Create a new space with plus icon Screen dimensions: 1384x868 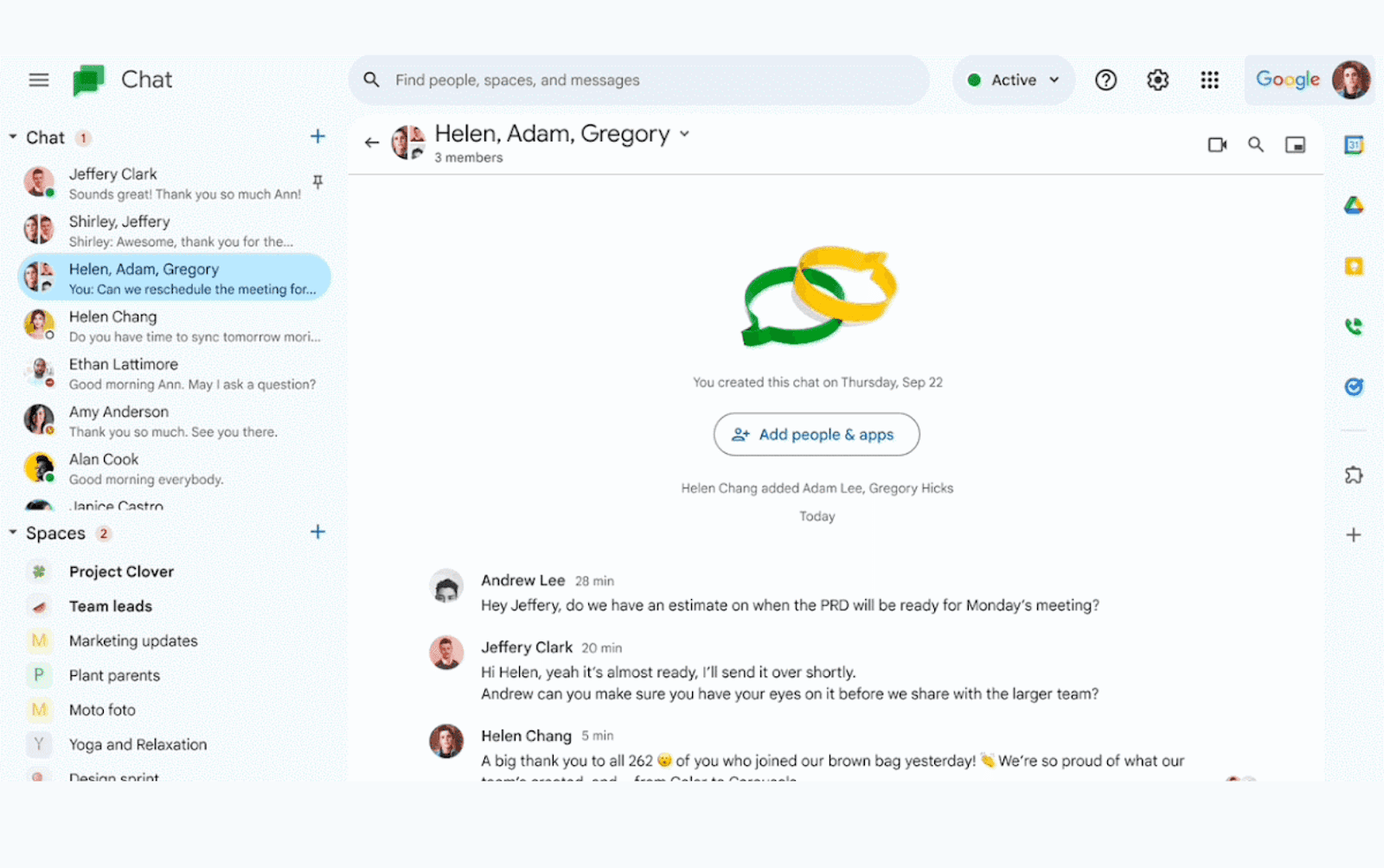pyautogui.click(x=317, y=532)
